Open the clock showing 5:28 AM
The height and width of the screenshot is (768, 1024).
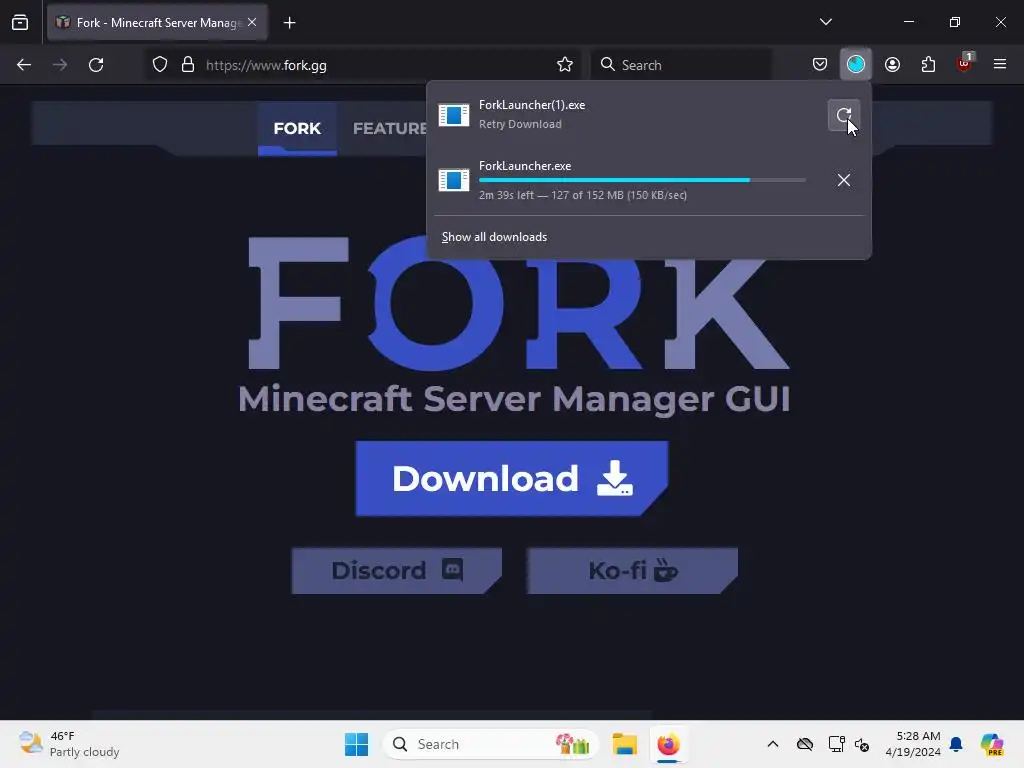click(912, 744)
